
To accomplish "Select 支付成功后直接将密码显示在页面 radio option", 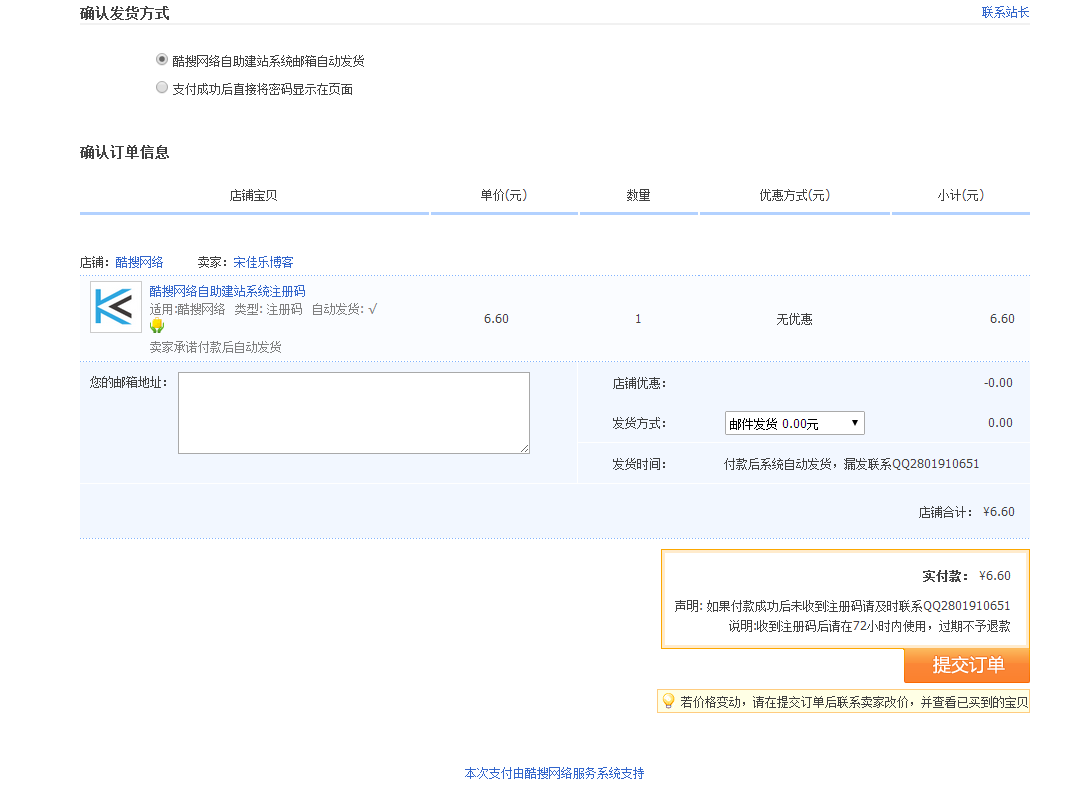I will 161,88.
